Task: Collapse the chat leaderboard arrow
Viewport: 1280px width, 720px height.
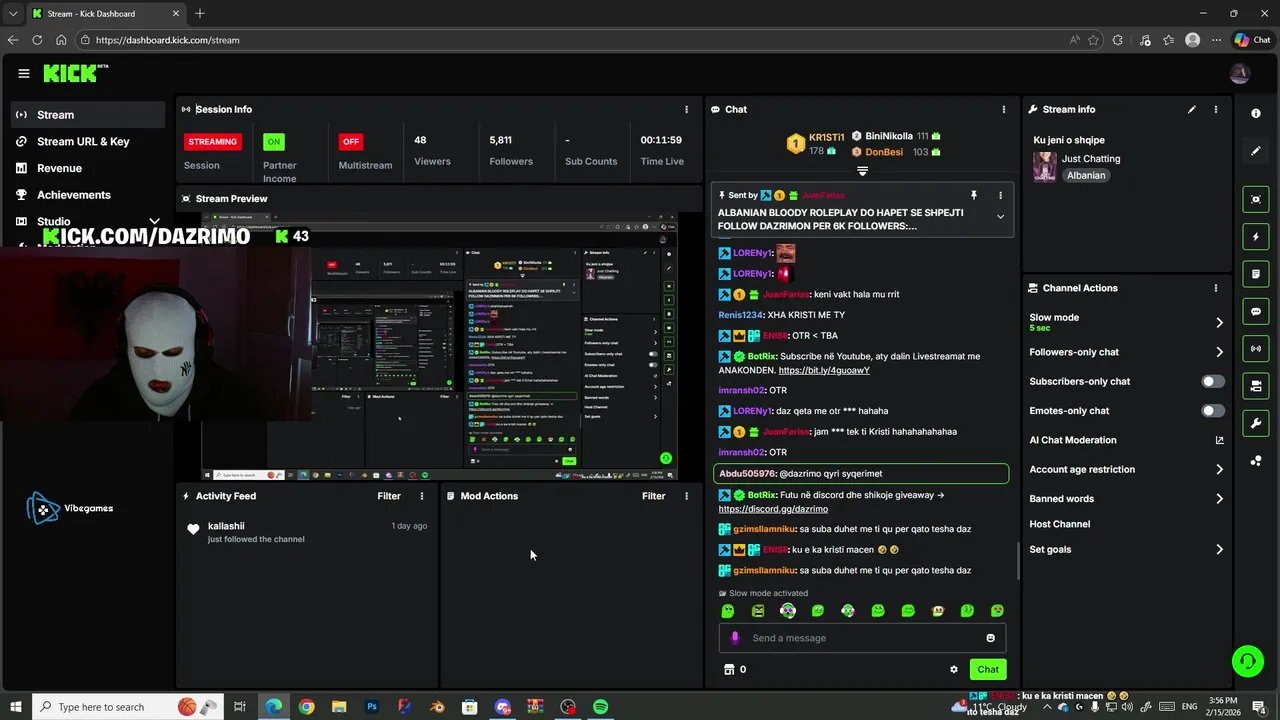Action: point(862,171)
